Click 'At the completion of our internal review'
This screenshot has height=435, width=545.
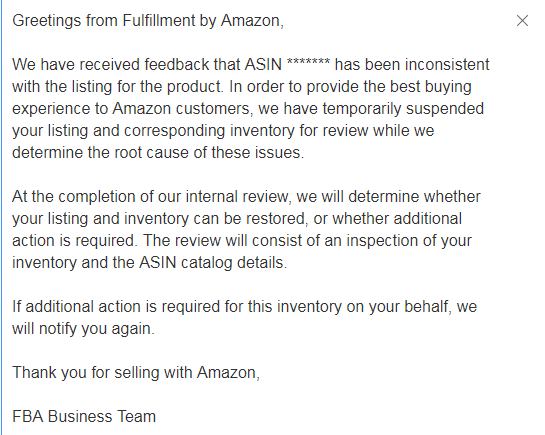point(151,197)
